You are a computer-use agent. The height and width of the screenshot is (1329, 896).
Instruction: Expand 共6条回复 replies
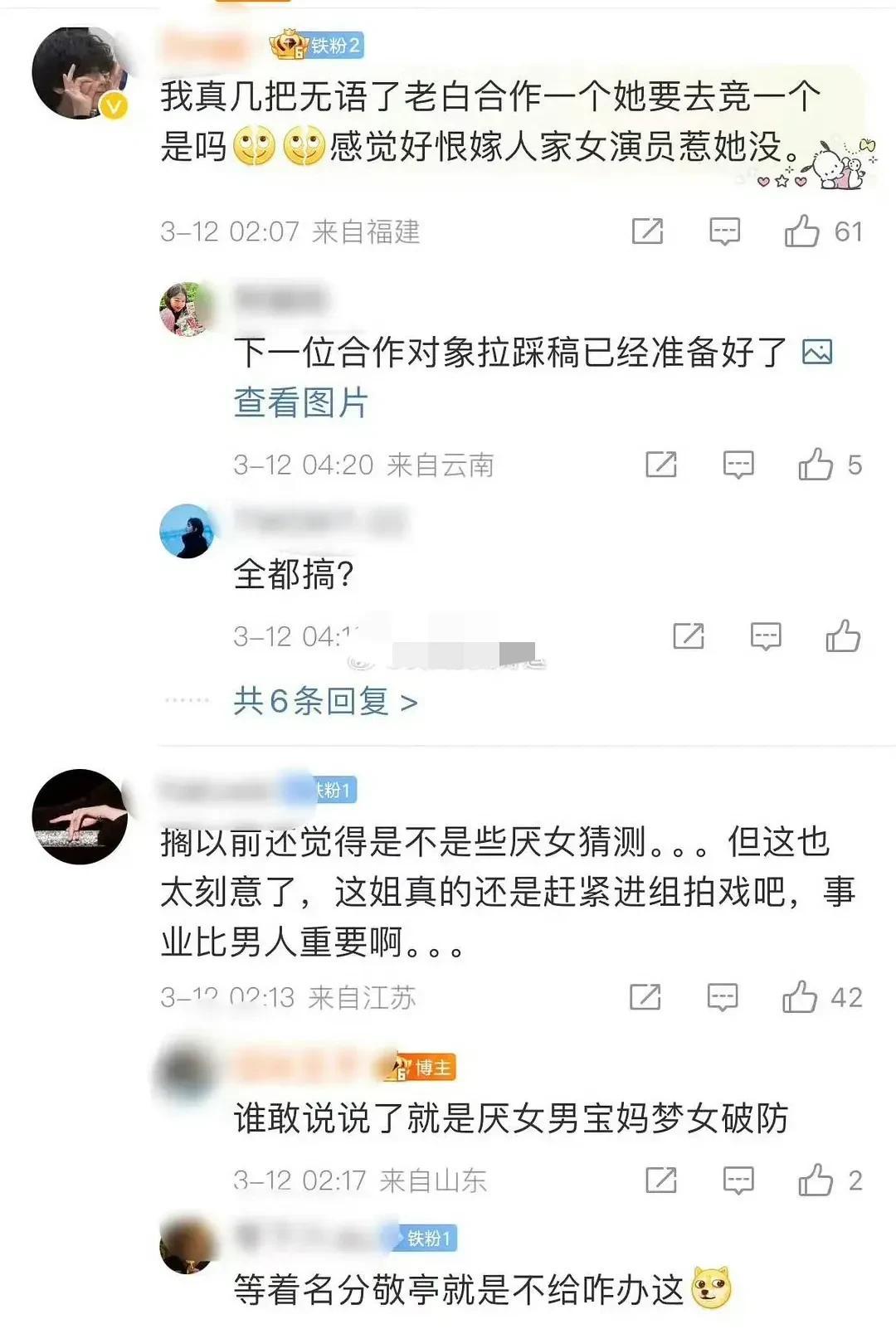(x=325, y=701)
